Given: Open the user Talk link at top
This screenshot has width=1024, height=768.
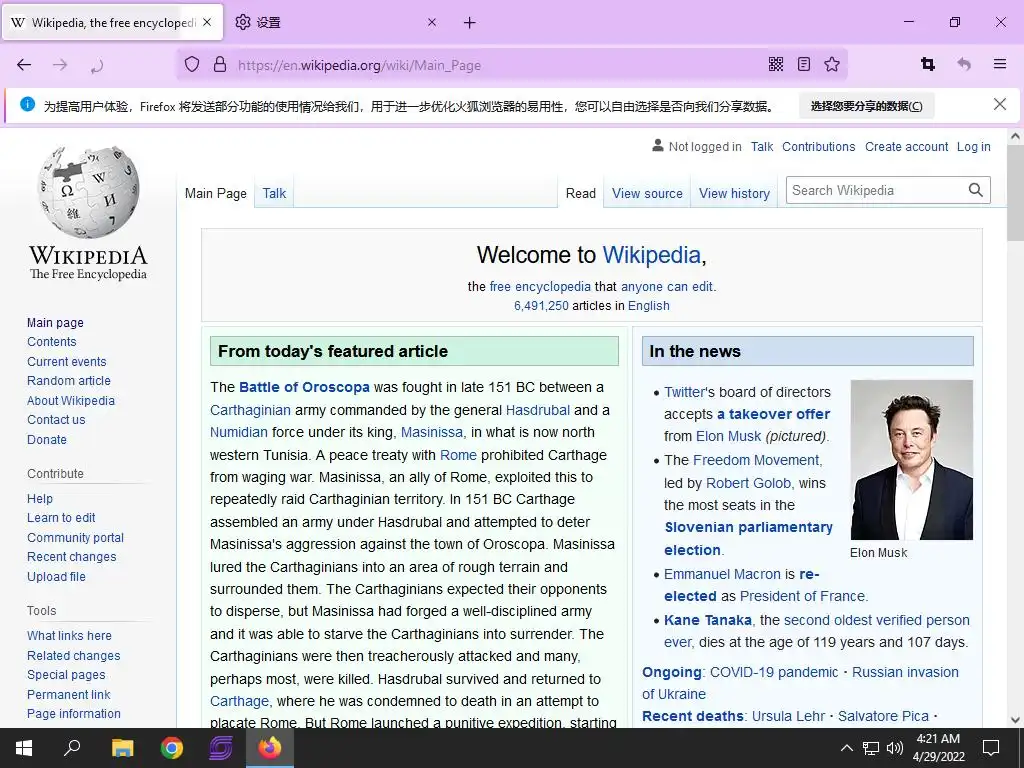Looking at the screenshot, I should point(761,147).
